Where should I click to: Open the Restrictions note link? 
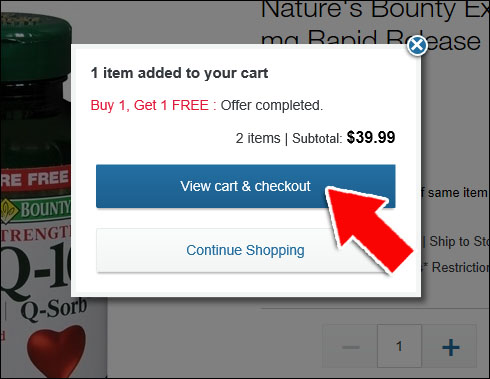pos(460,267)
